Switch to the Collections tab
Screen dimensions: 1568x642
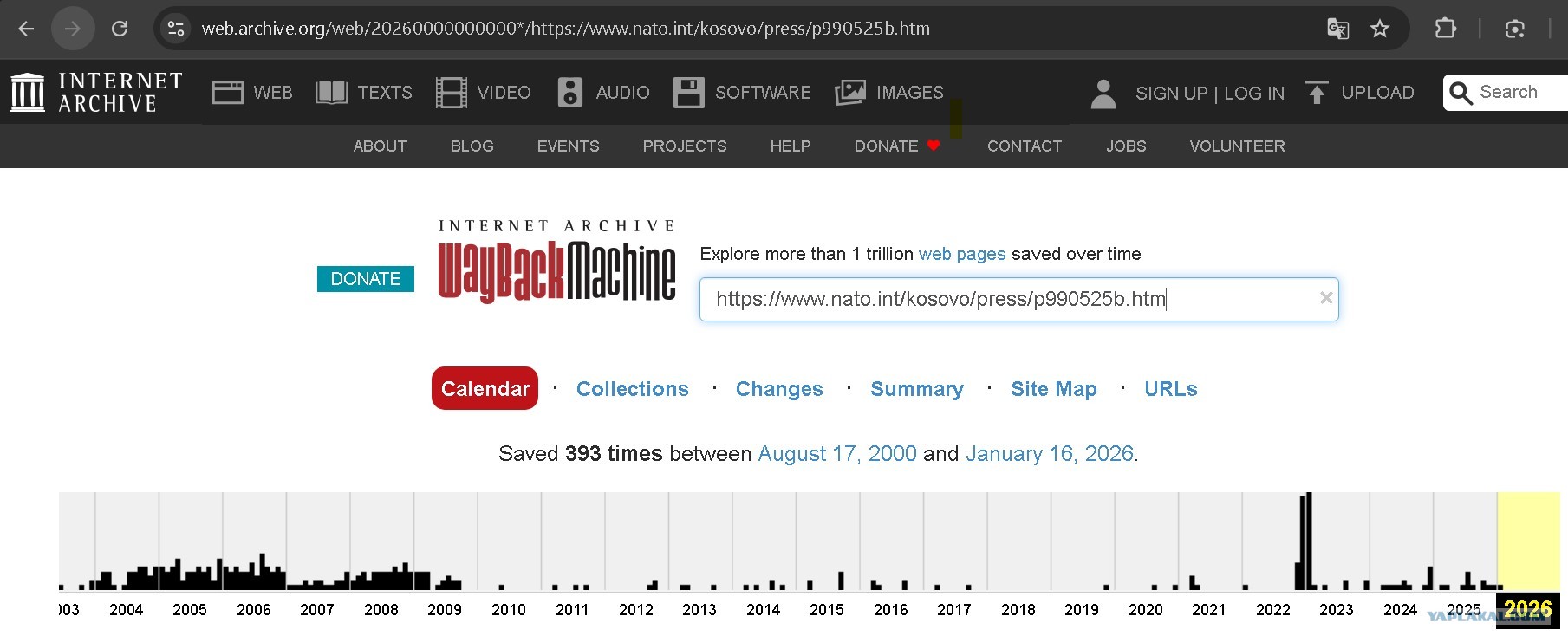pyautogui.click(x=633, y=389)
